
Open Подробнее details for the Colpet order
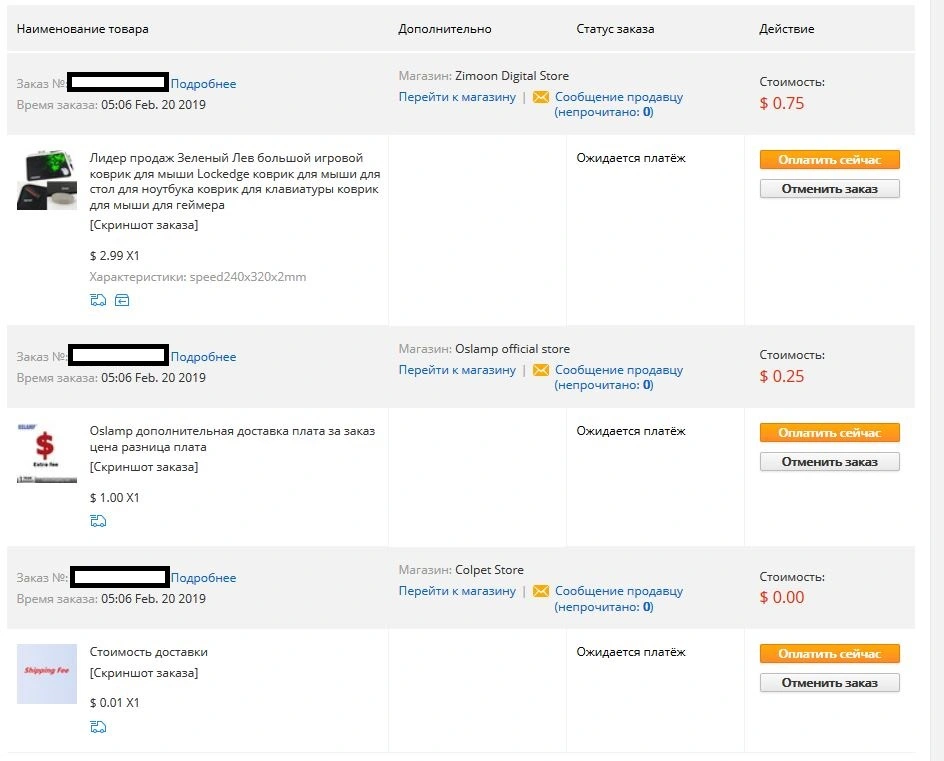coord(203,577)
